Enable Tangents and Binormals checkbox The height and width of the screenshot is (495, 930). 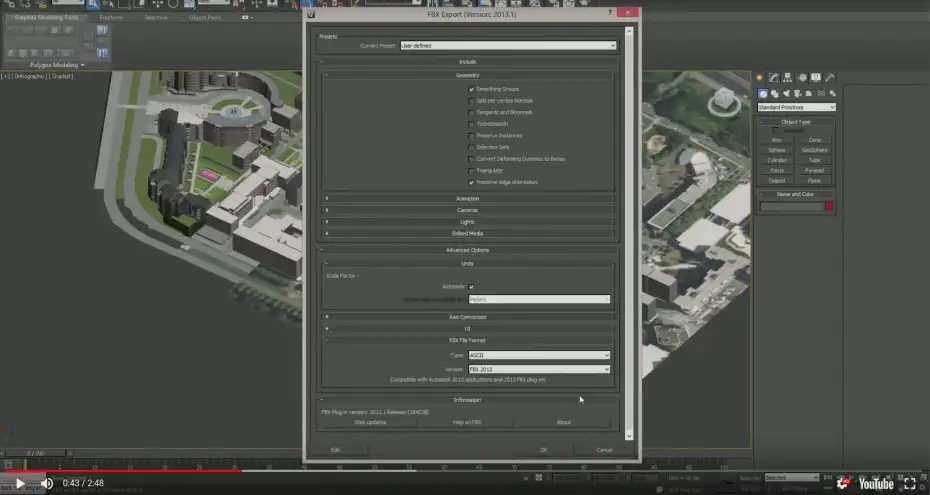pos(471,112)
